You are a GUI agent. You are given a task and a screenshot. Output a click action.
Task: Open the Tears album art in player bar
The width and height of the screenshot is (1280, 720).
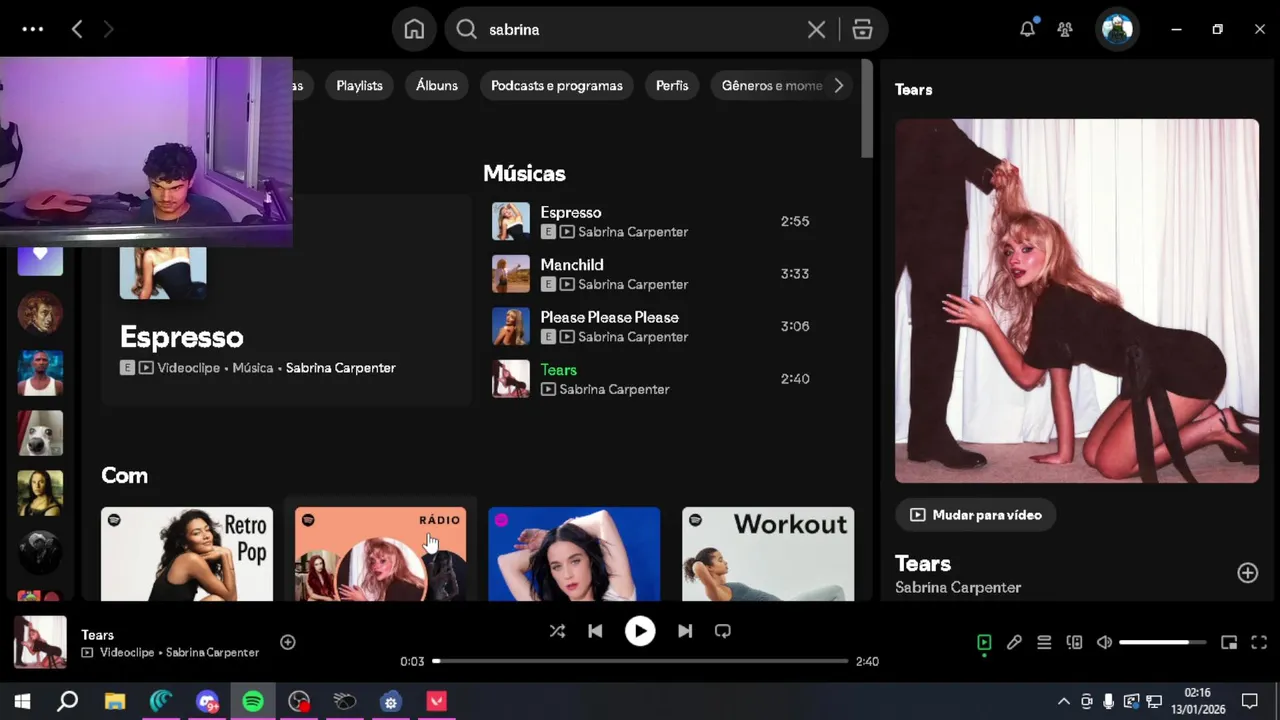(x=40, y=642)
